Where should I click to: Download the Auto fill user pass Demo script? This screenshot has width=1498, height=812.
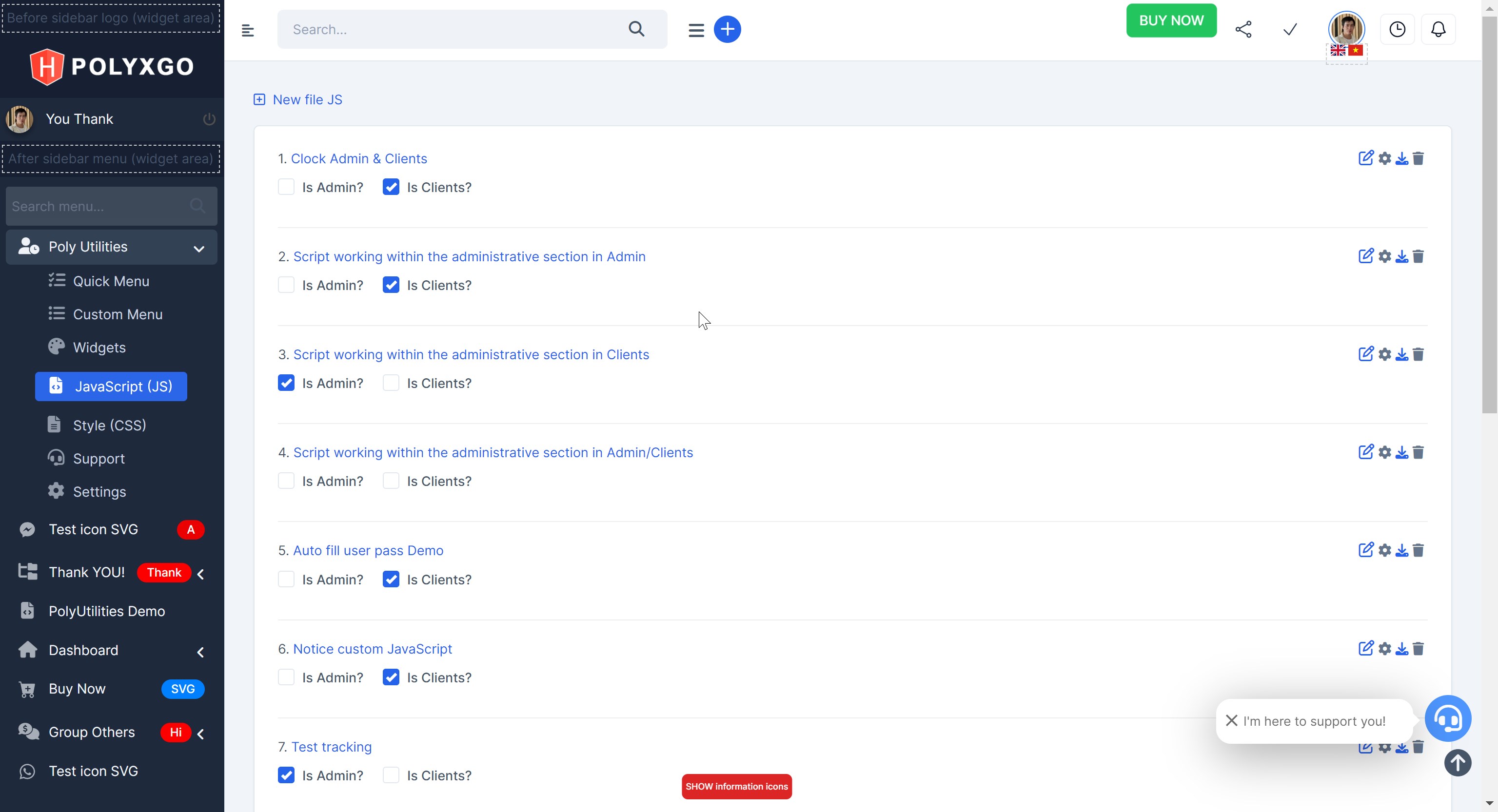(1401, 550)
